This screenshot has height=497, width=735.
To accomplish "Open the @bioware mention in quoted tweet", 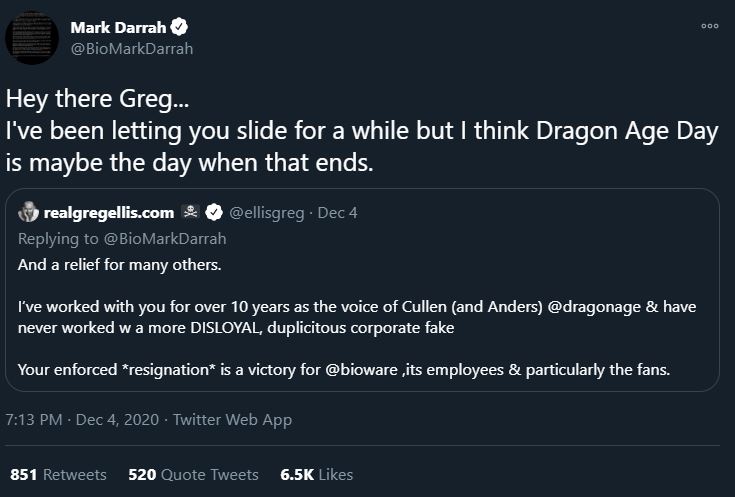I will coord(365,370).
